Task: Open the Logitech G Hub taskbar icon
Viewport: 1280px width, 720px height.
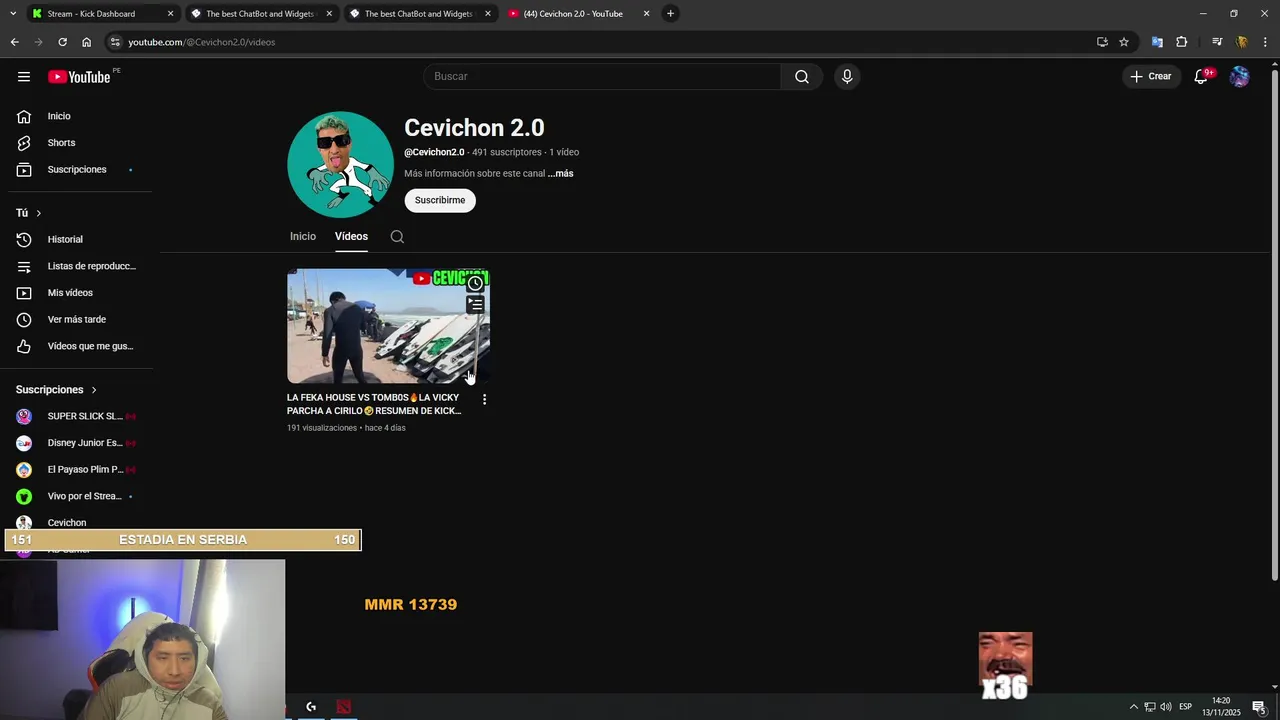Action: pyautogui.click(x=311, y=707)
